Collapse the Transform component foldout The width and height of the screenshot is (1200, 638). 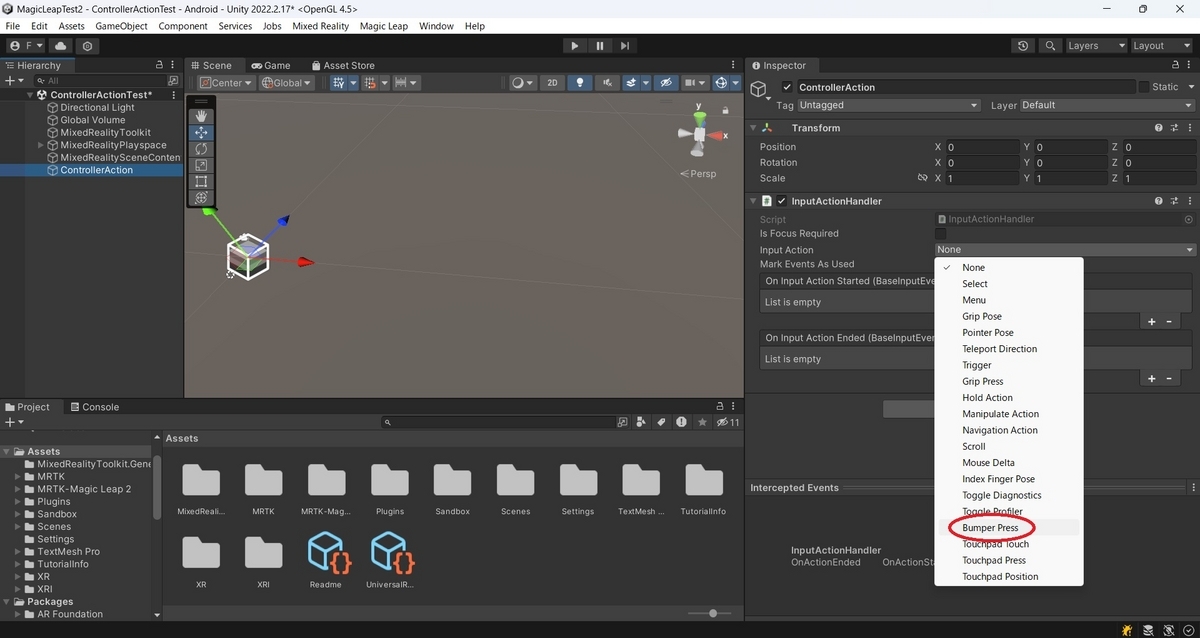click(754, 128)
